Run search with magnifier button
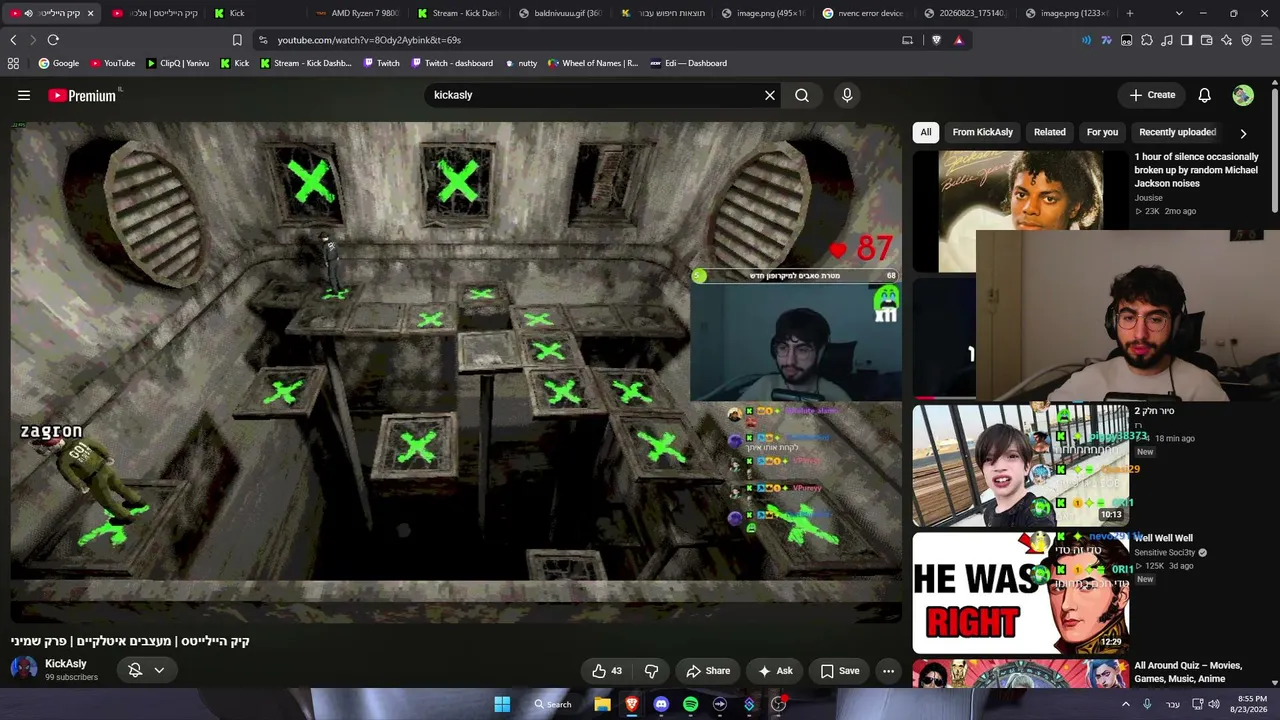Screen dimensions: 1280x720 (802, 95)
